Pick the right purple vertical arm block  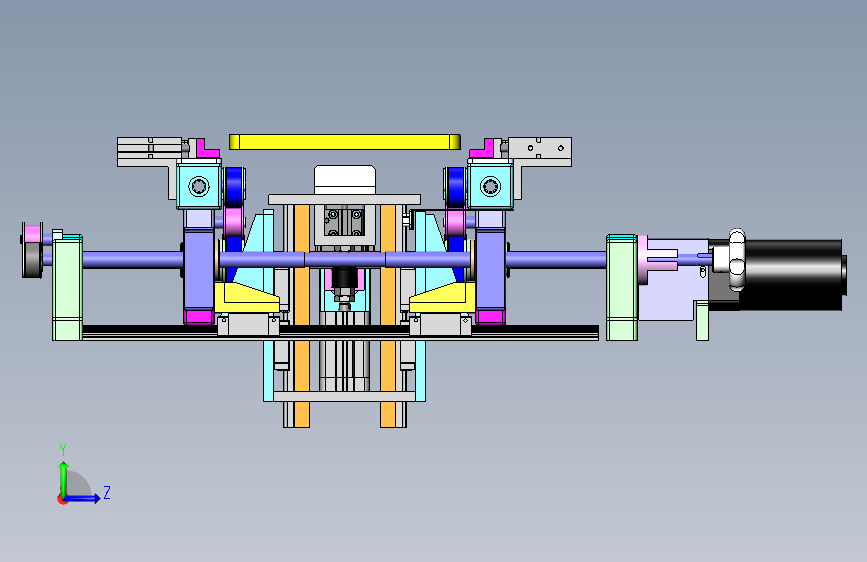pyautogui.click(x=490, y=268)
